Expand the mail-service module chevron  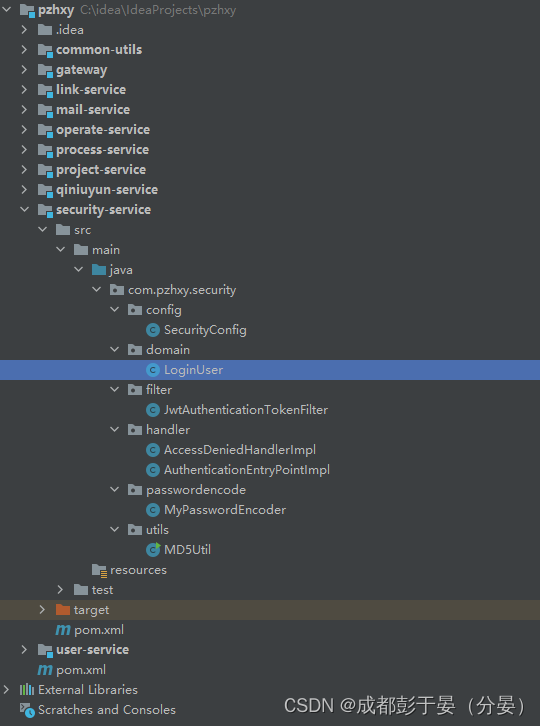(24, 109)
